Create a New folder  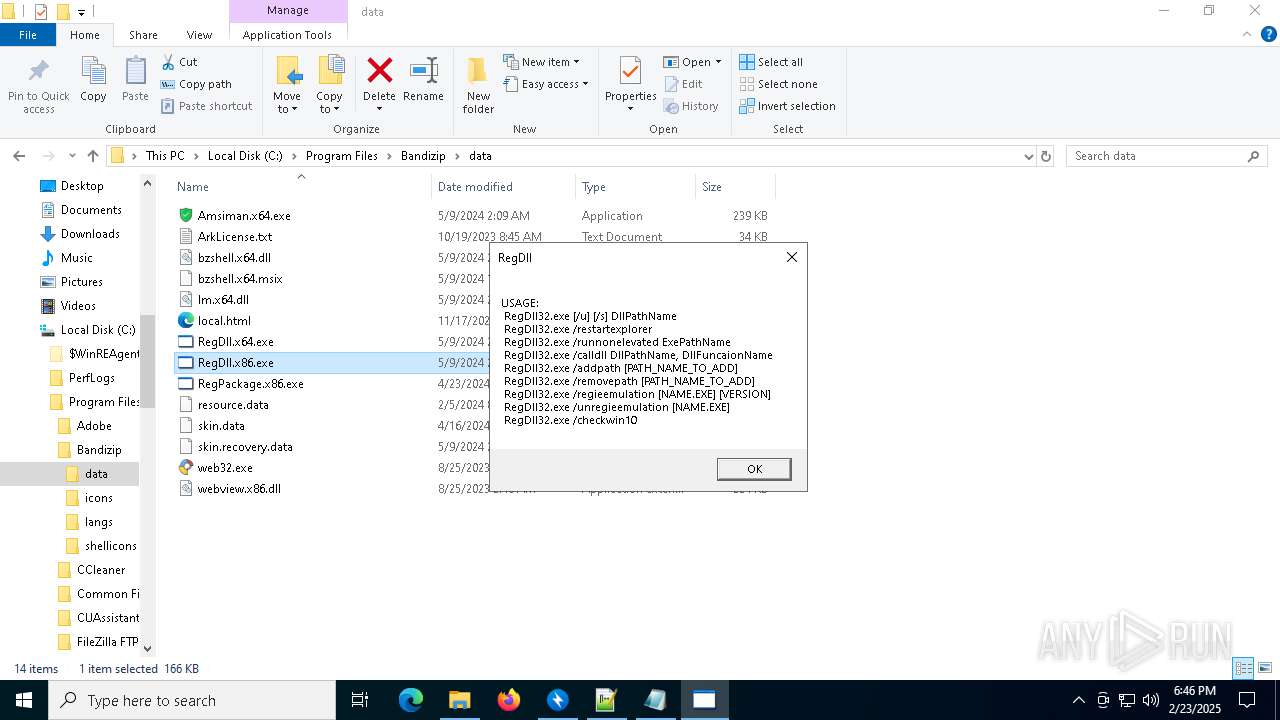point(478,86)
